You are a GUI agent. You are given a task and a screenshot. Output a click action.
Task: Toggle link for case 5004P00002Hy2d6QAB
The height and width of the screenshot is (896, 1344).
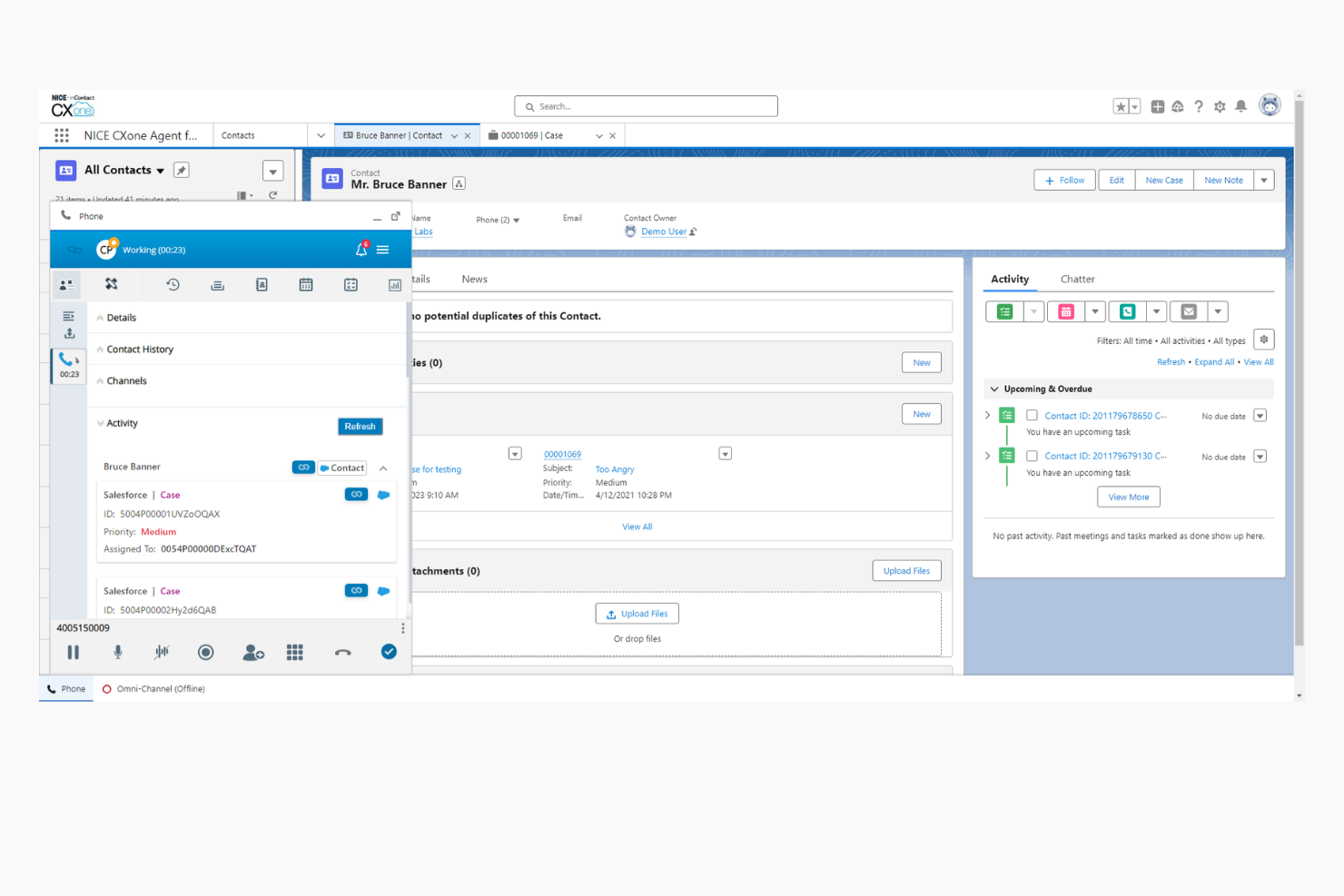click(x=356, y=590)
